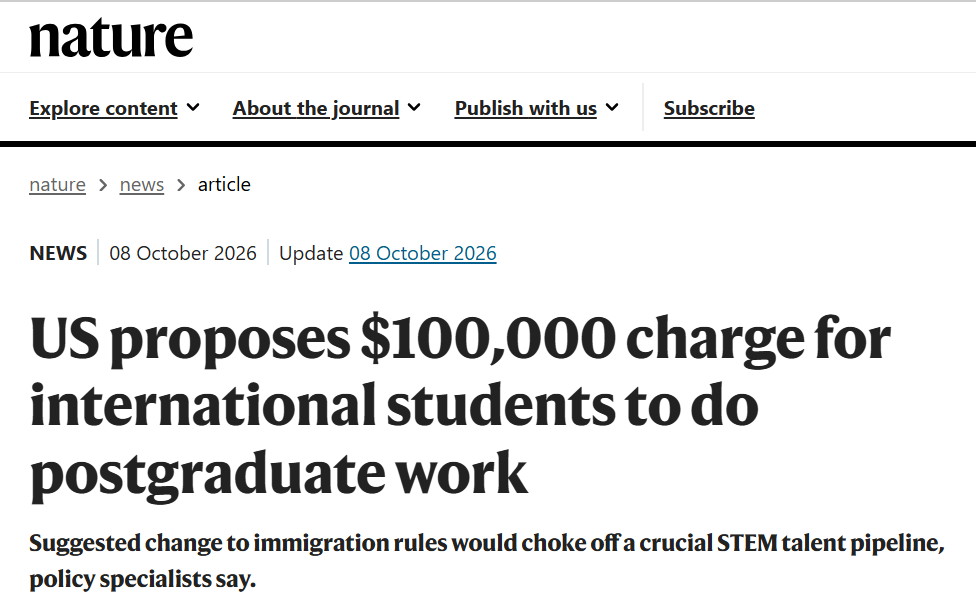976x609 pixels.
Task: Expand the chevron beside Explore content
Action: click(193, 108)
